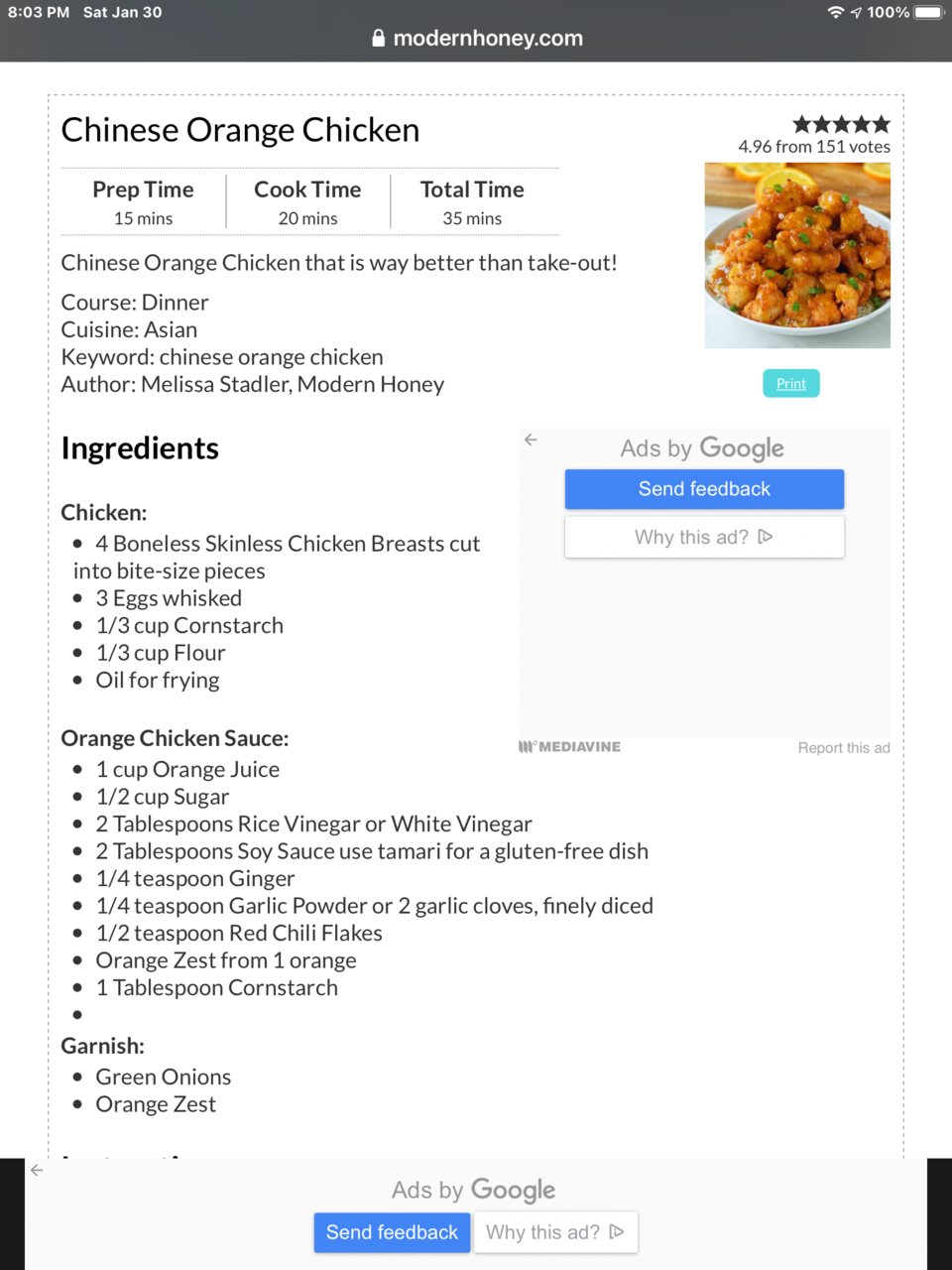Tap the Wi-Fi status icon
The image size is (952, 1270).
[x=836, y=12]
